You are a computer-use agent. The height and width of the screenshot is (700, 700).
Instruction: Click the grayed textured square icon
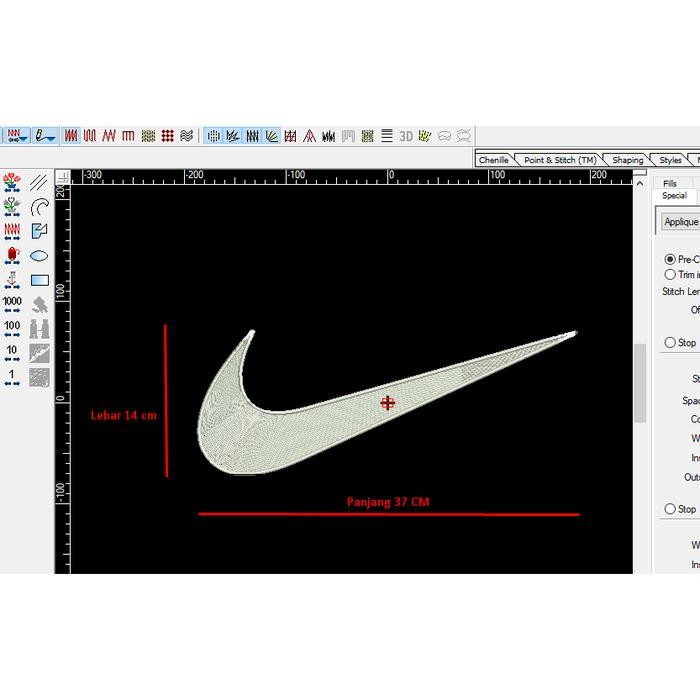tap(39, 378)
